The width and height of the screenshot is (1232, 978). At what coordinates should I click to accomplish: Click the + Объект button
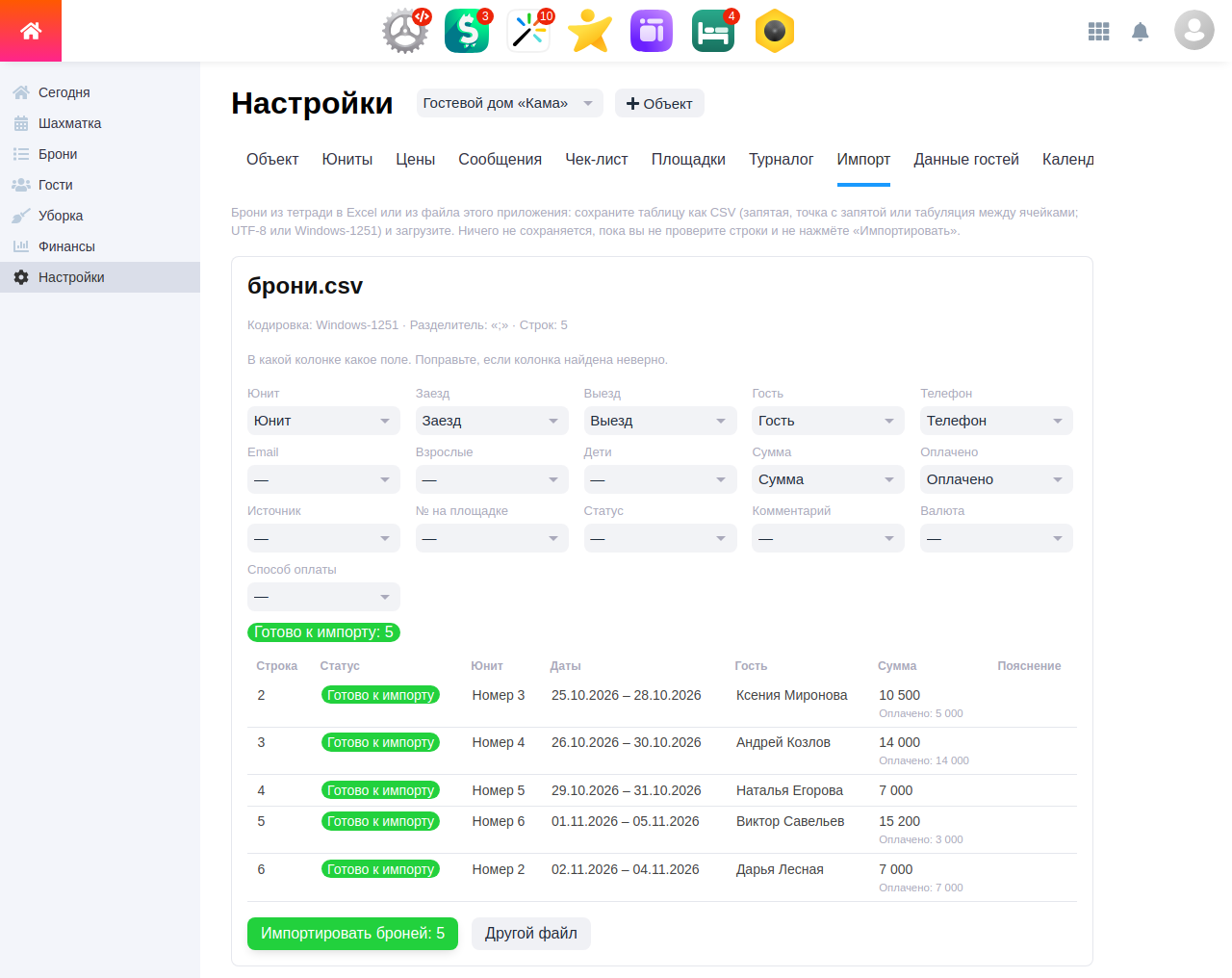659,103
